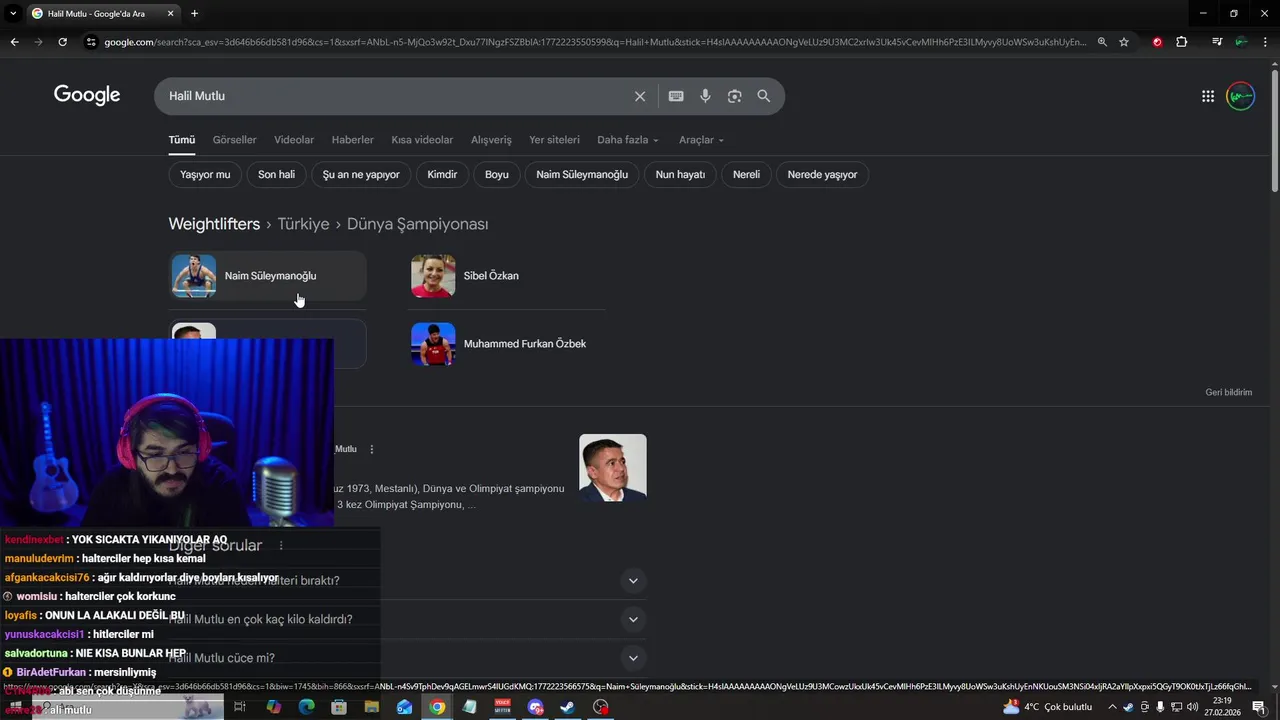Open more options for the Wikipedia result
Screen dimensions: 1280x720
(x=372, y=449)
